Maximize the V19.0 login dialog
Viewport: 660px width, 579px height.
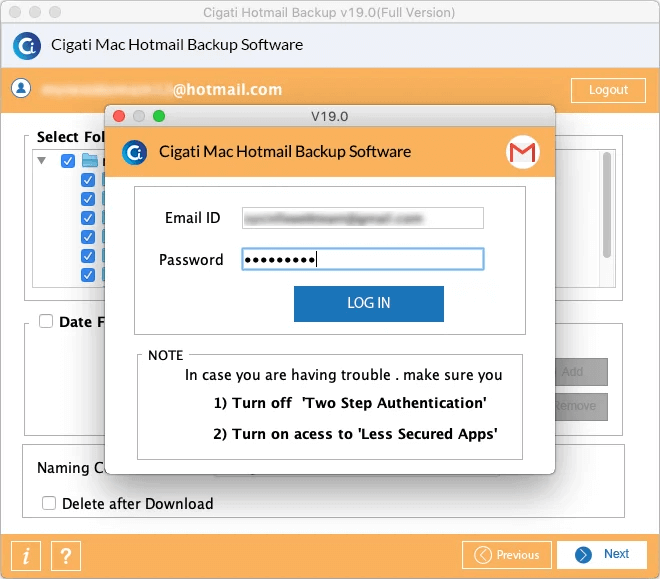tap(159, 116)
